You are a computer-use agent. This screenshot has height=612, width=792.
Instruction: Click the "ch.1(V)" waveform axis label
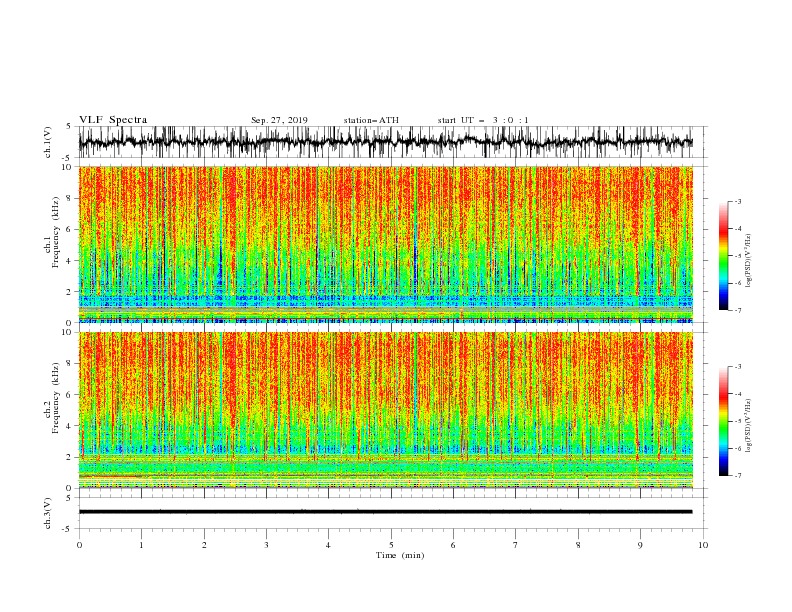pos(48,142)
